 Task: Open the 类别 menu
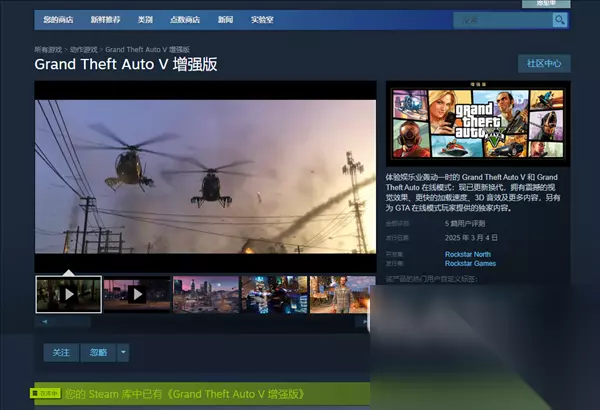pos(145,20)
